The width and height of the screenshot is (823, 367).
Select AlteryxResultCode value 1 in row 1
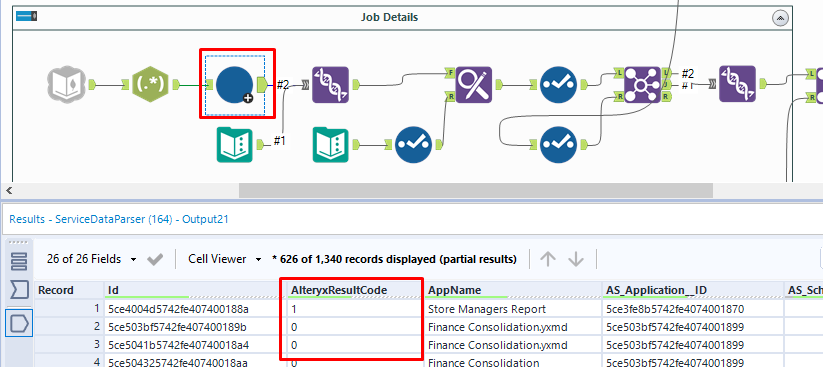click(x=355, y=309)
